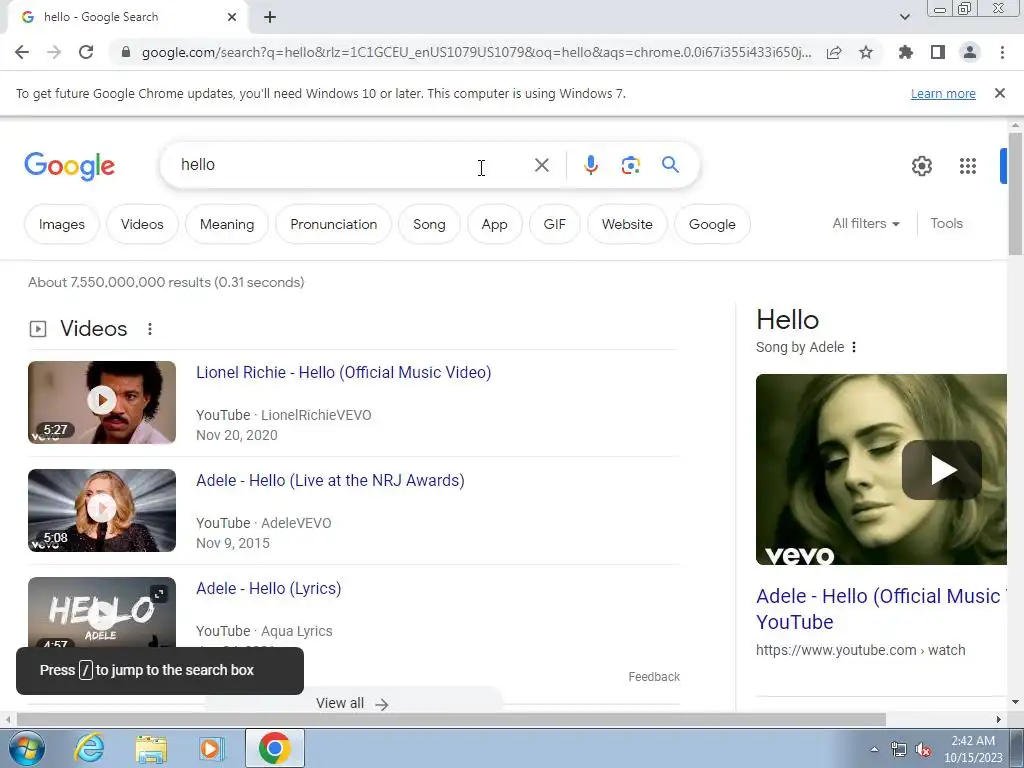The height and width of the screenshot is (768, 1024).
Task: Play the Adele vevo video in knowledge panel
Action: pyautogui.click(x=941, y=470)
